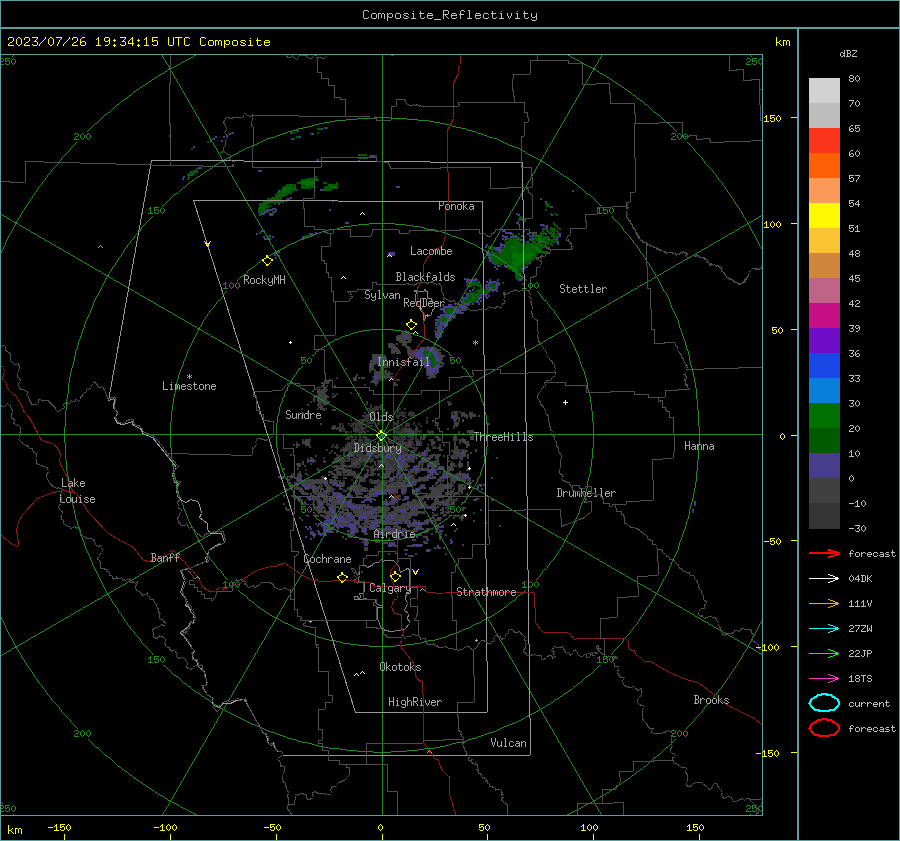Click the dBZ legend heading
This screenshot has width=900, height=841.
(x=848, y=54)
